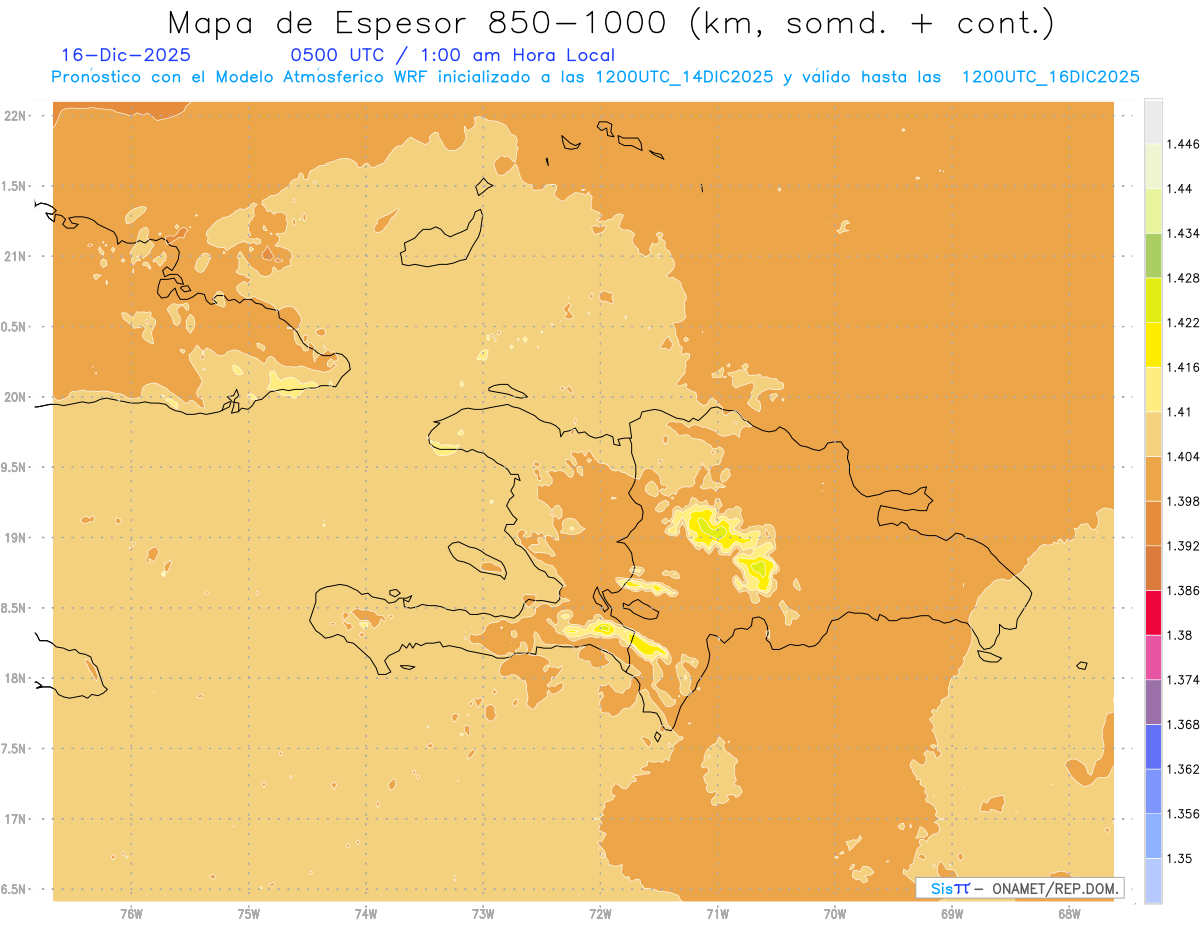Click the tan legend swatch between 1.404 and 1.41

[x=1153, y=434]
